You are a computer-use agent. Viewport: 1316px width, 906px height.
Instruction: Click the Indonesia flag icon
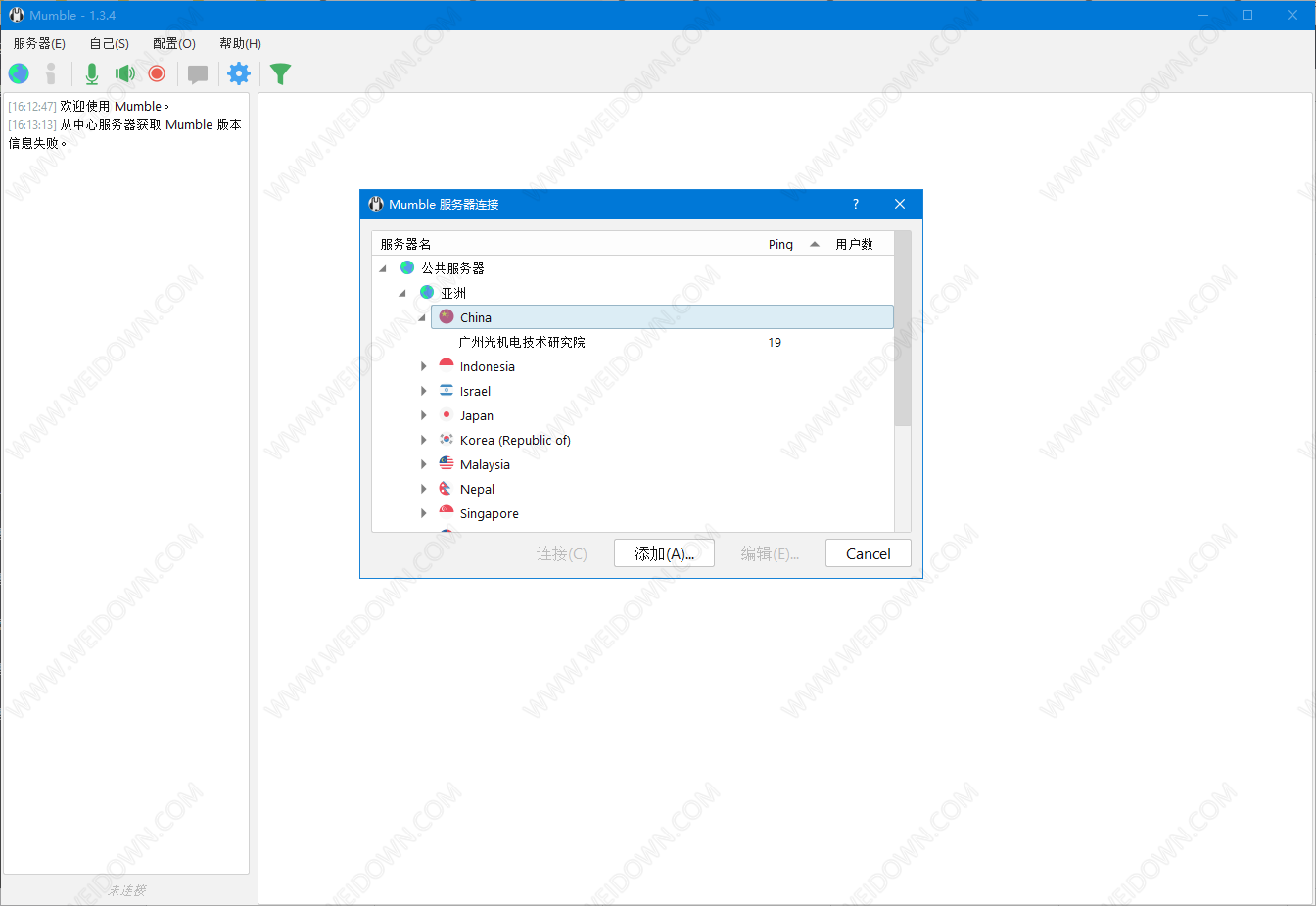(x=446, y=365)
